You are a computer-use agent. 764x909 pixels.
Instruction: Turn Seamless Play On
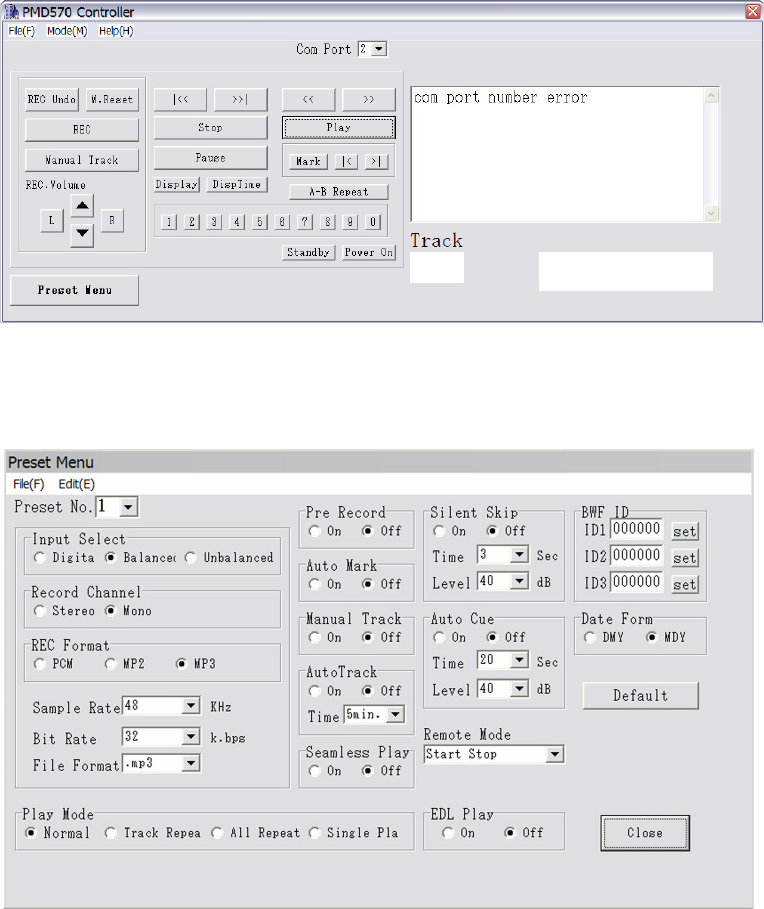[x=315, y=771]
